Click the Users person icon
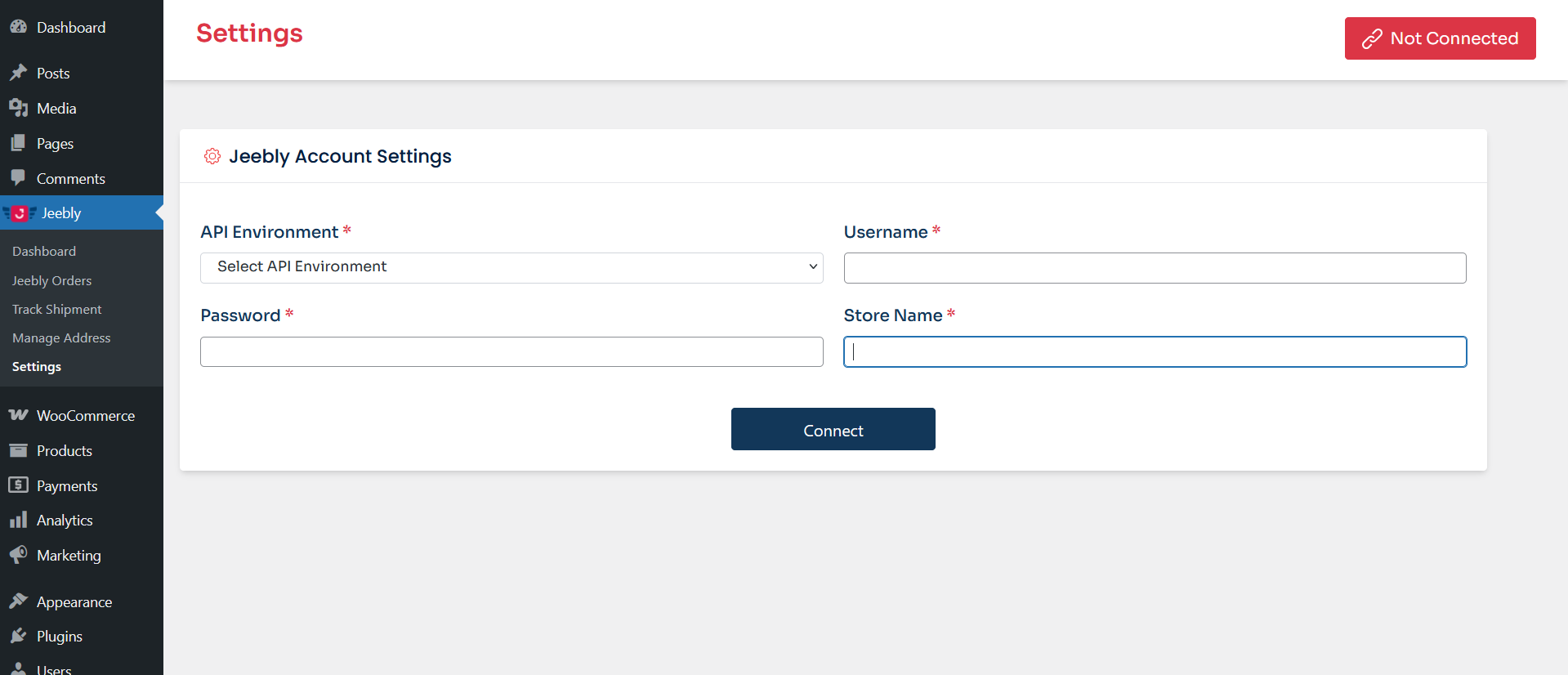Image resolution: width=1568 pixels, height=675 pixels. coord(18,668)
